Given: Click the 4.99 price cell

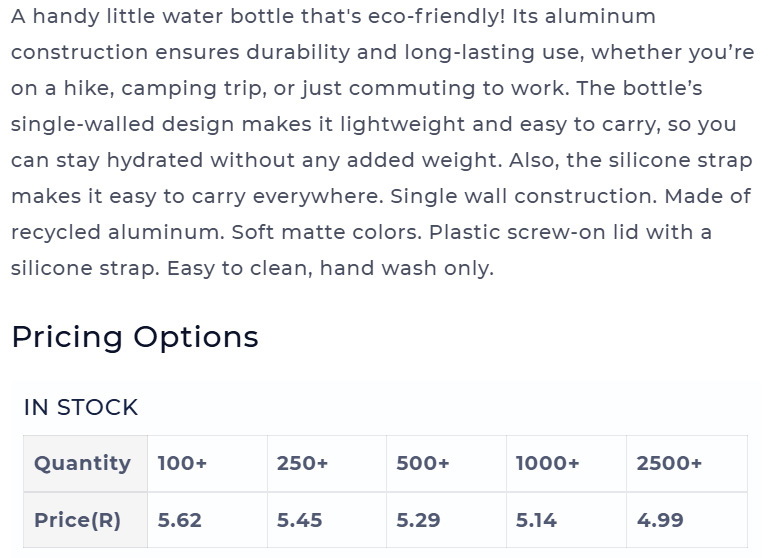Looking at the screenshot, I should [x=687, y=520].
